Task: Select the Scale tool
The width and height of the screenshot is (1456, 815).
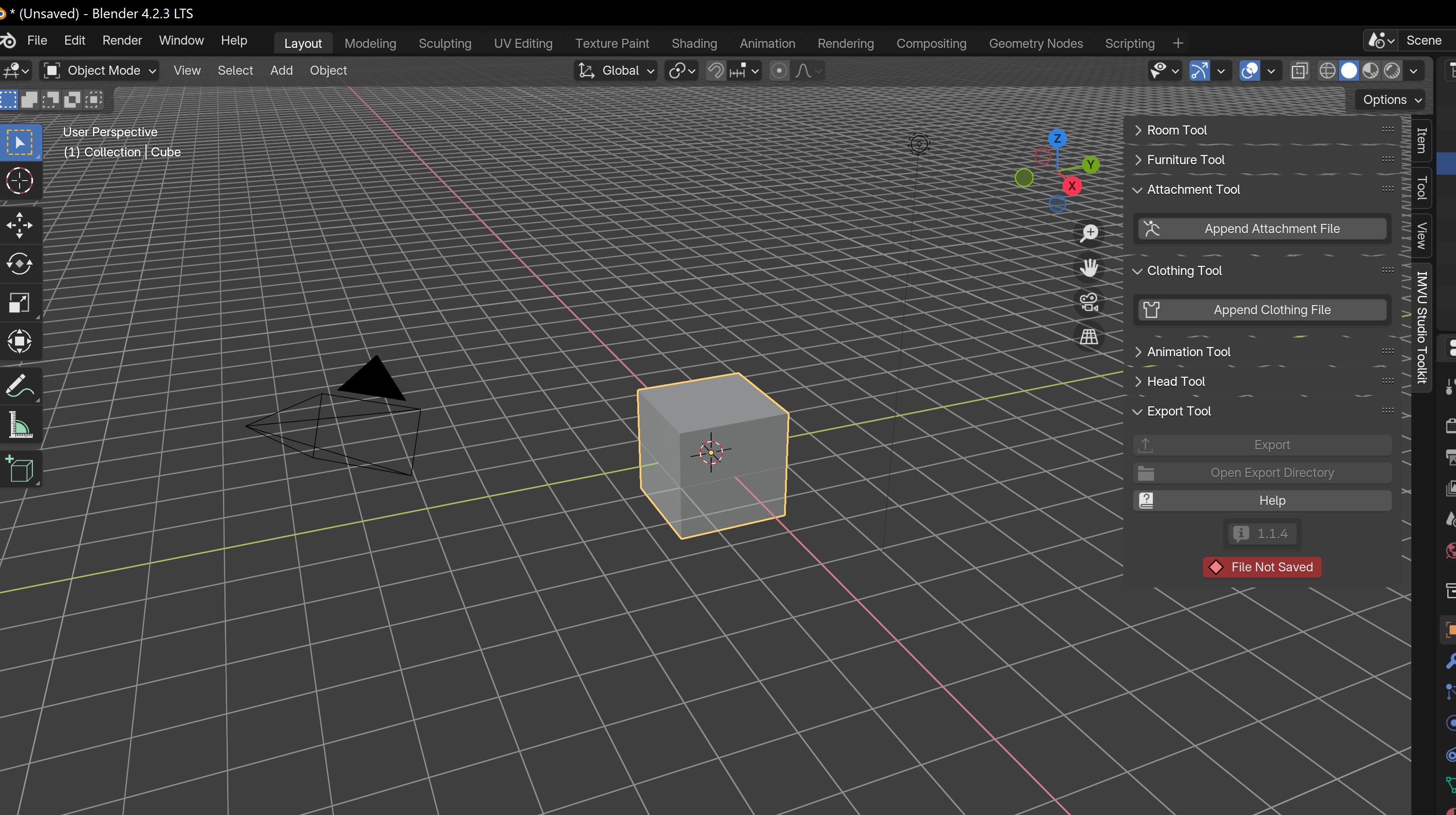Action: coord(20,302)
